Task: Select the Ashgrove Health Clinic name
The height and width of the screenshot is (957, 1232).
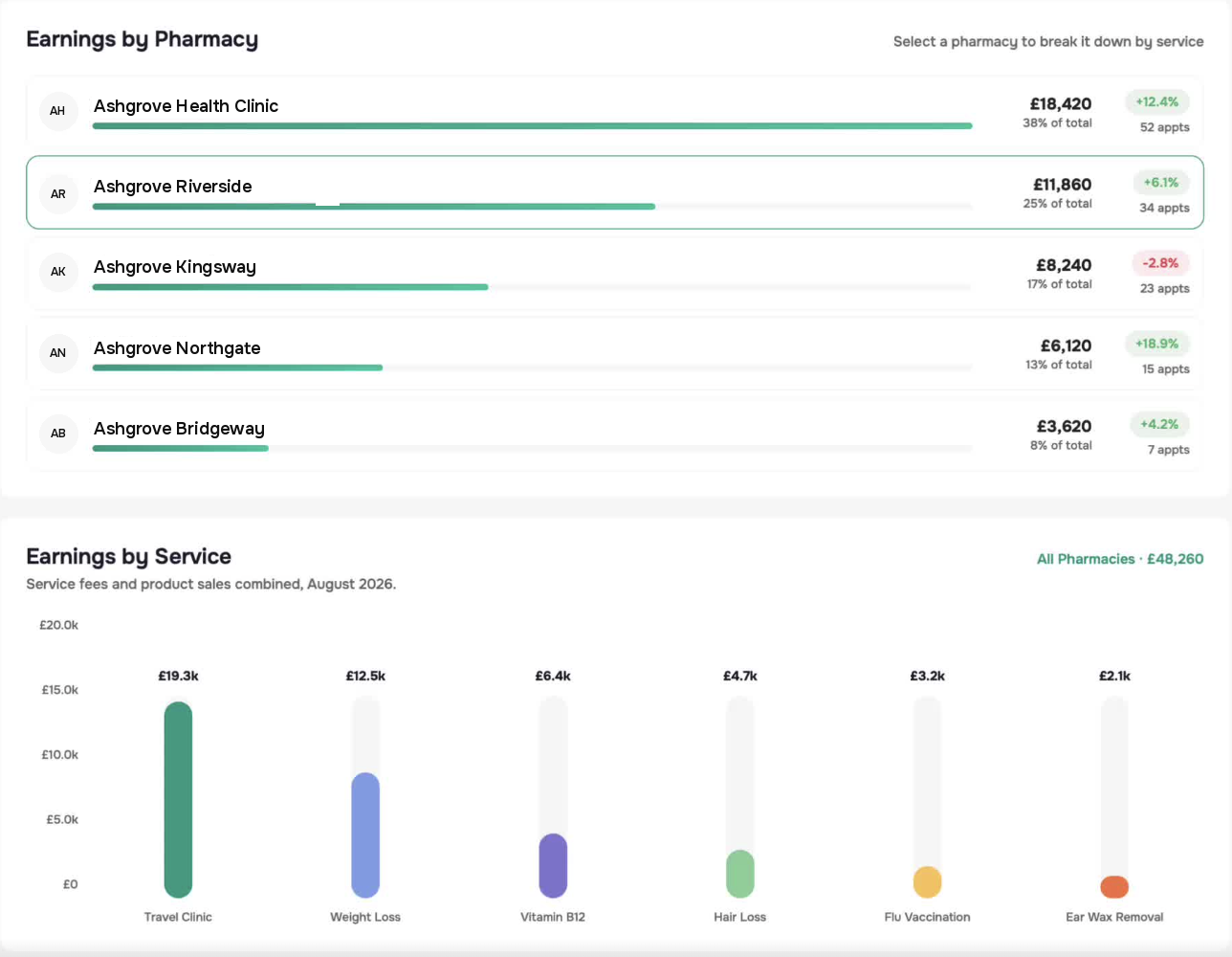Action: click(x=186, y=106)
